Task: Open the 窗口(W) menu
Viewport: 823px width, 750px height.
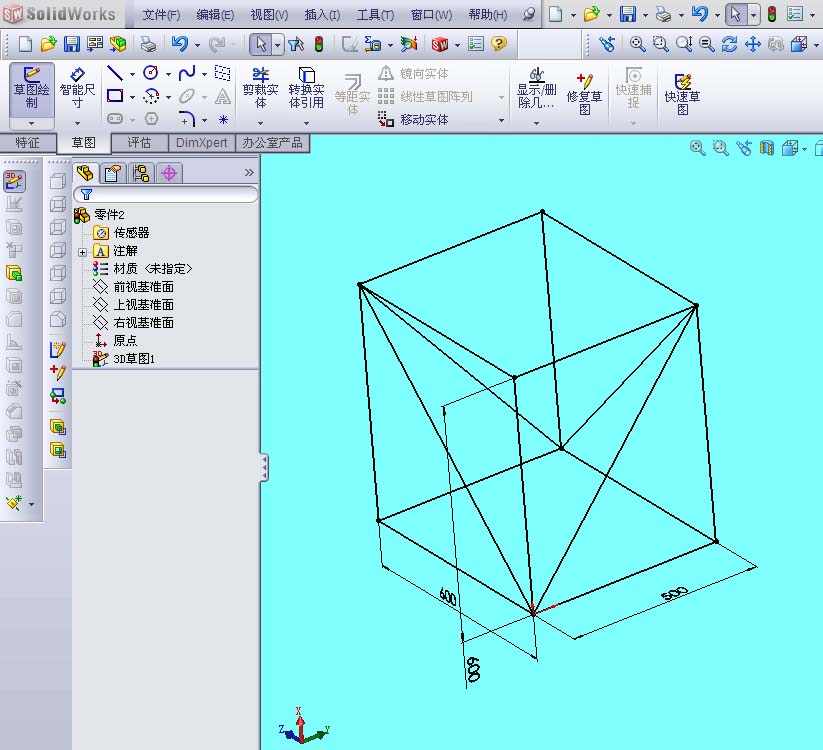Action: (431, 15)
